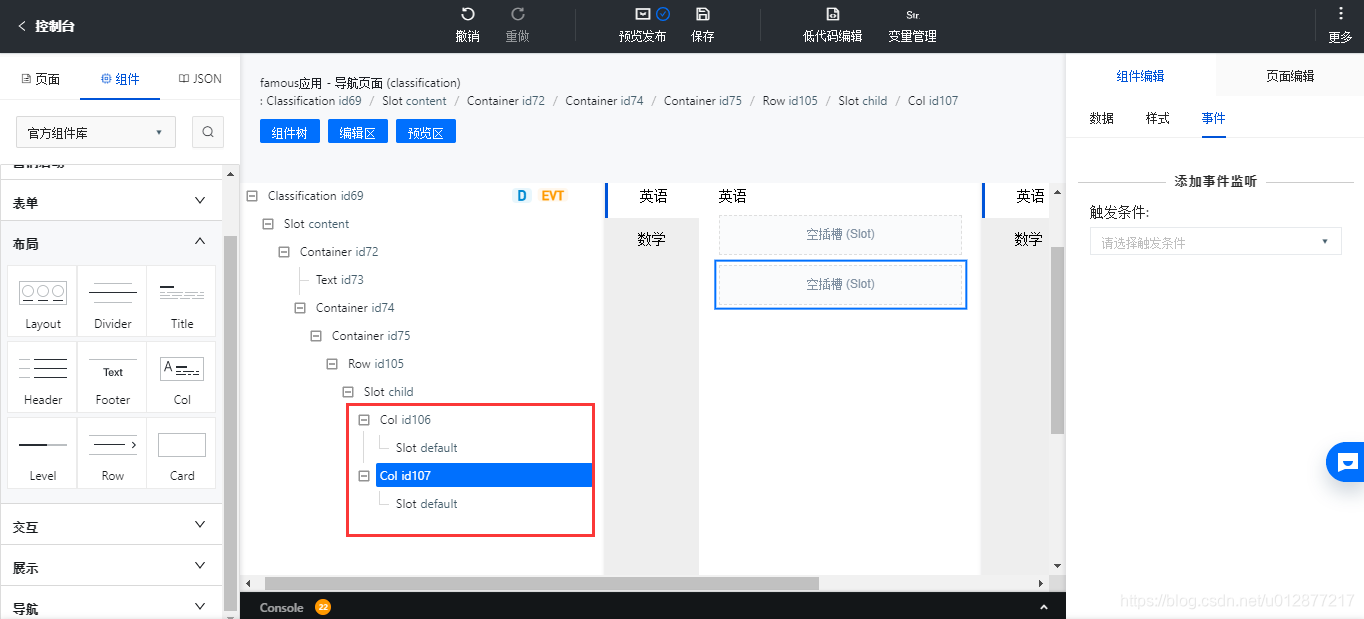Collapse the 布局 section
The height and width of the screenshot is (619, 1364).
click(x=111, y=243)
